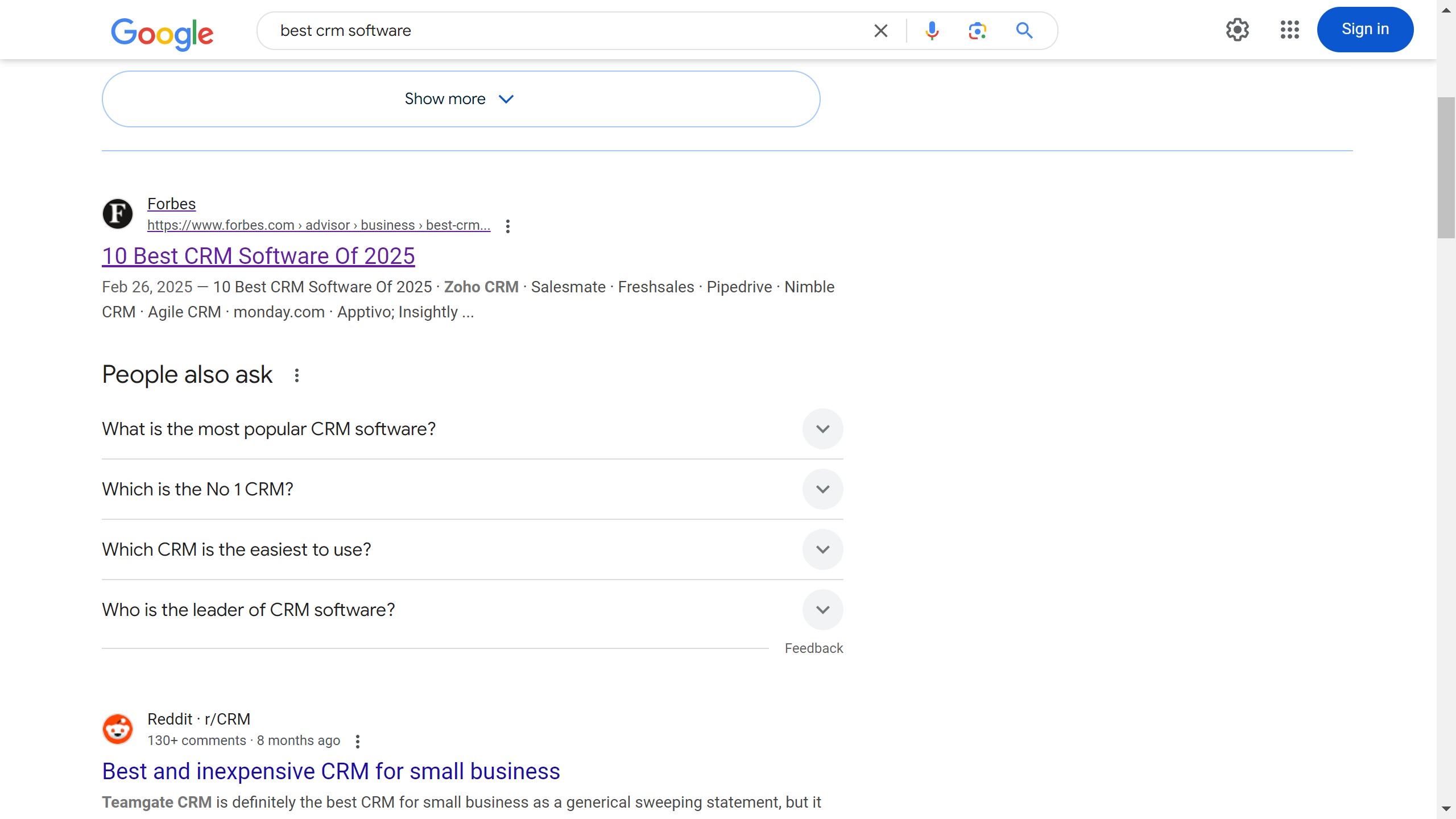Open three-dot menu next to People also ask

pyautogui.click(x=297, y=375)
